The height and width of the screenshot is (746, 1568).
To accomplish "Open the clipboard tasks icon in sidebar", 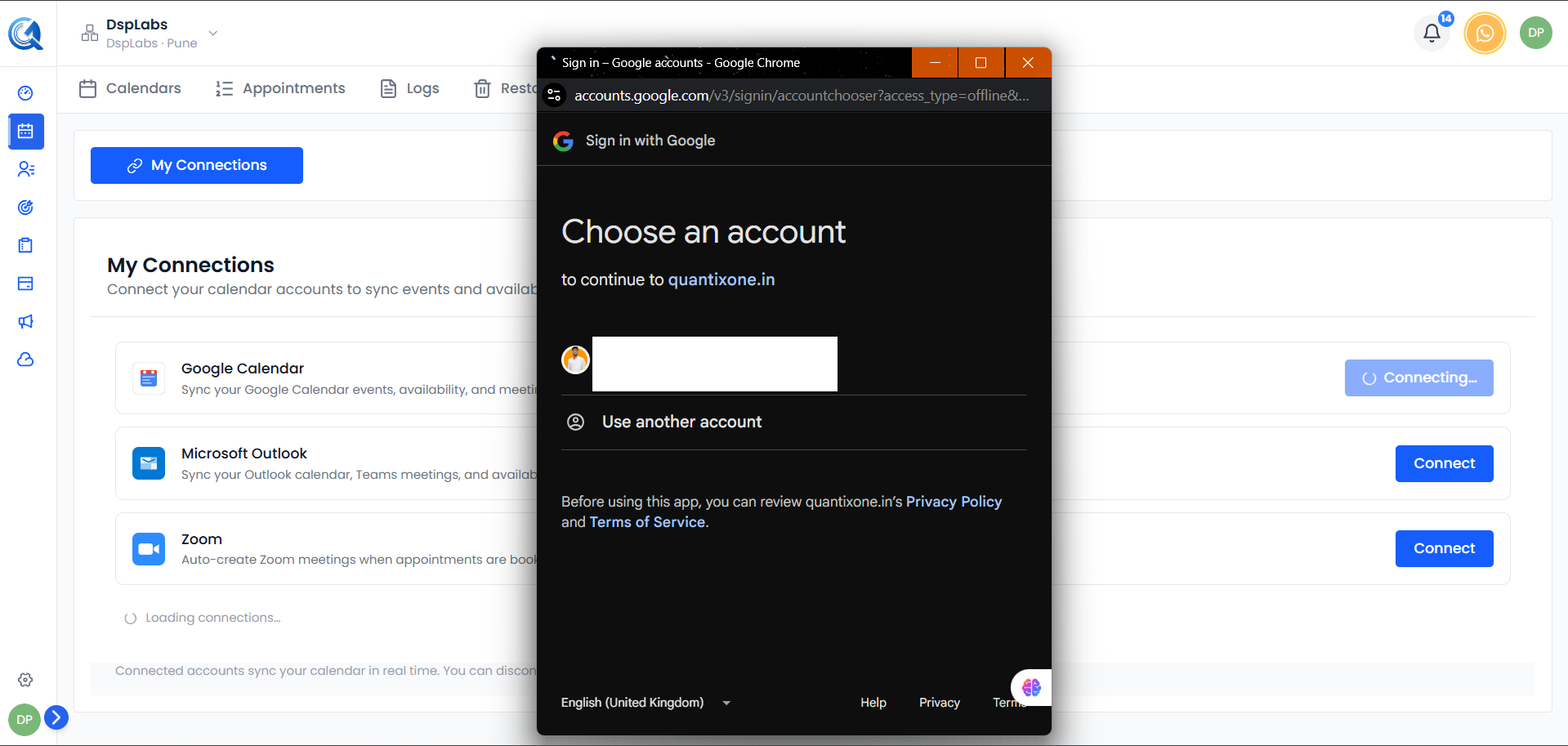I will click(25, 245).
